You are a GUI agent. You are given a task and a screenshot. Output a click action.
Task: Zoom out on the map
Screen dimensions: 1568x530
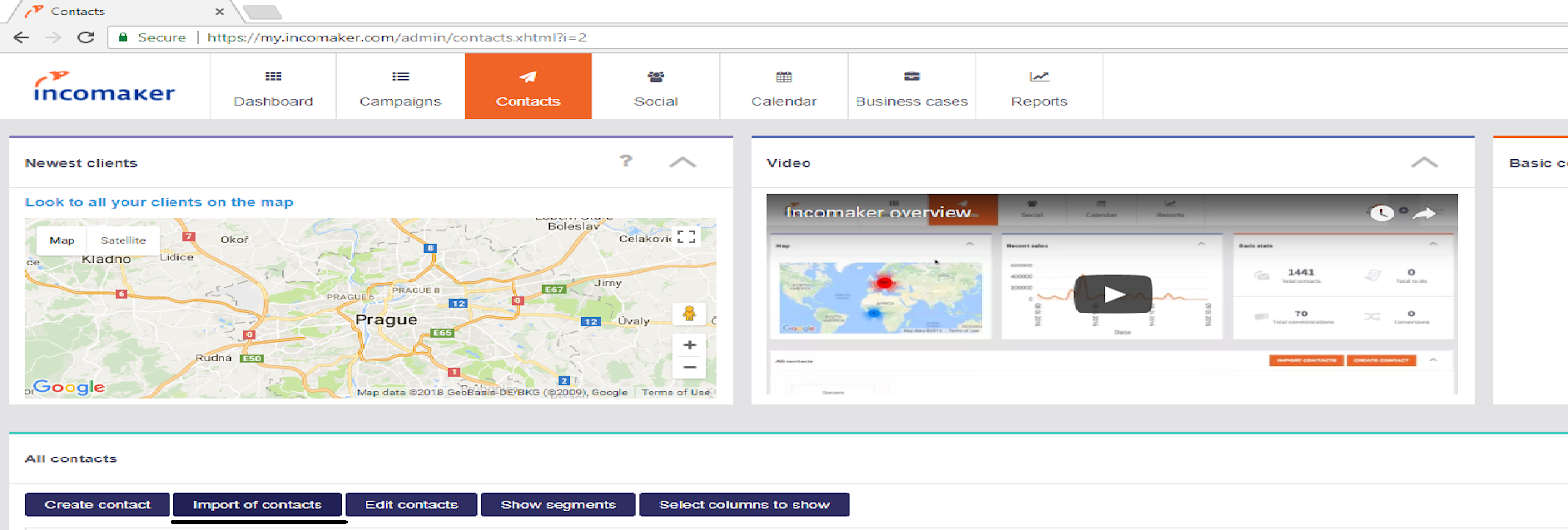click(690, 368)
